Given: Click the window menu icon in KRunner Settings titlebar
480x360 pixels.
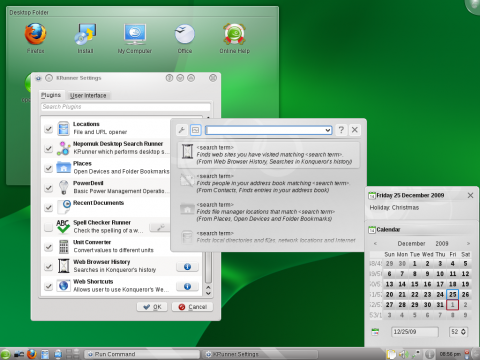Looking at the screenshot, I should point(39,78).
